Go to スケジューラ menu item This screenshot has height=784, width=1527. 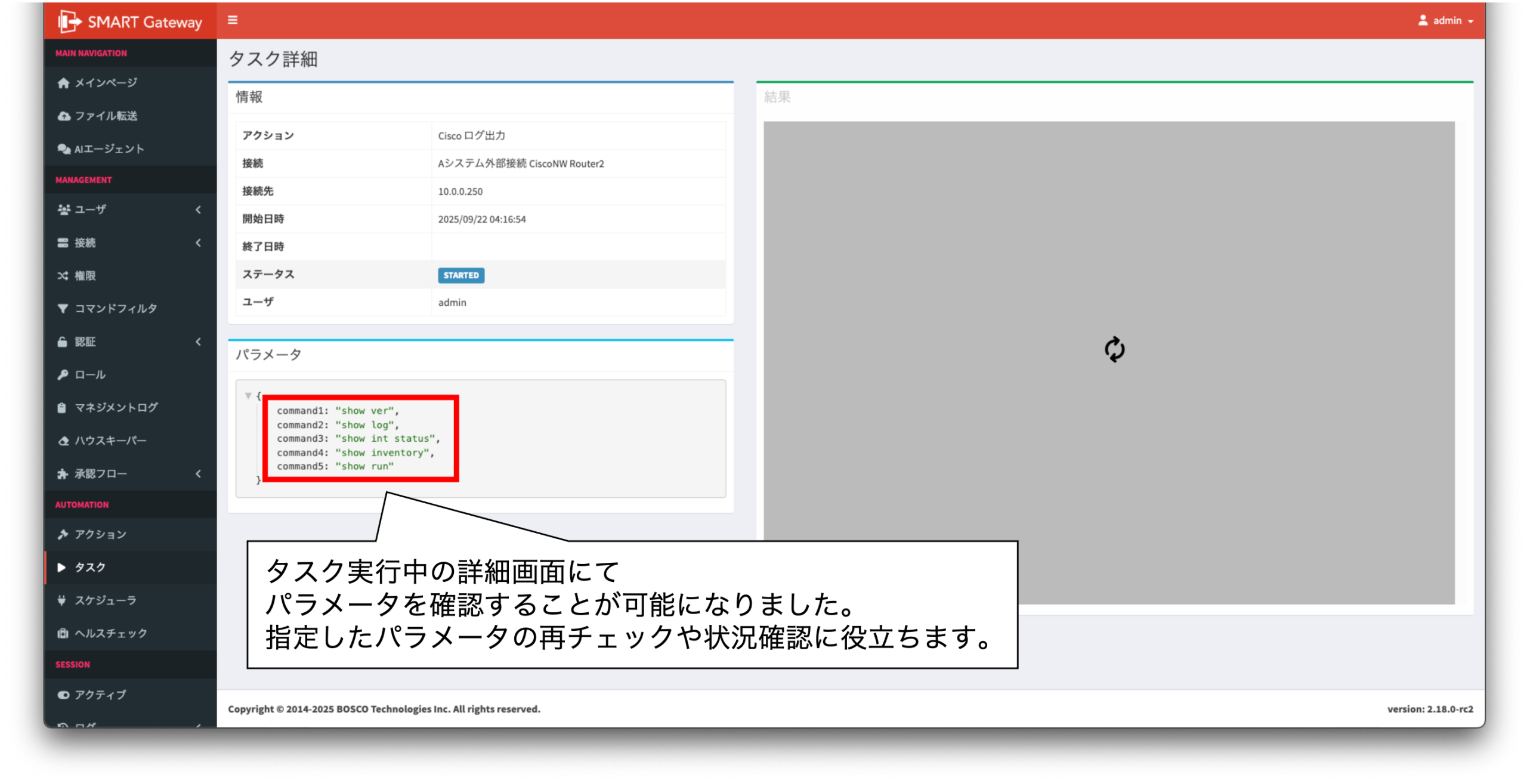[105, 600]
